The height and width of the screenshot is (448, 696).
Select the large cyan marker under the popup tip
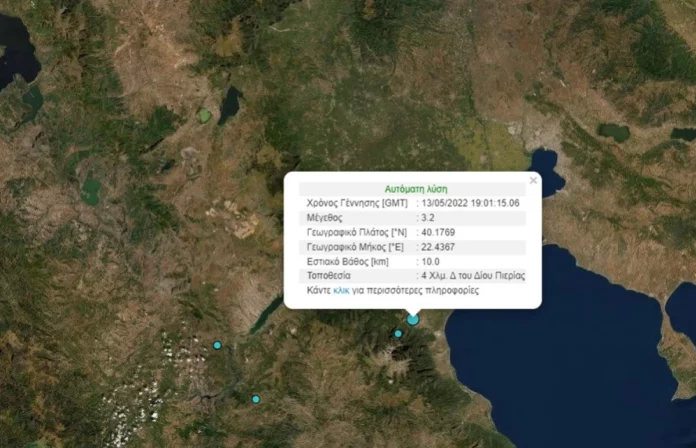pos(412,319)
